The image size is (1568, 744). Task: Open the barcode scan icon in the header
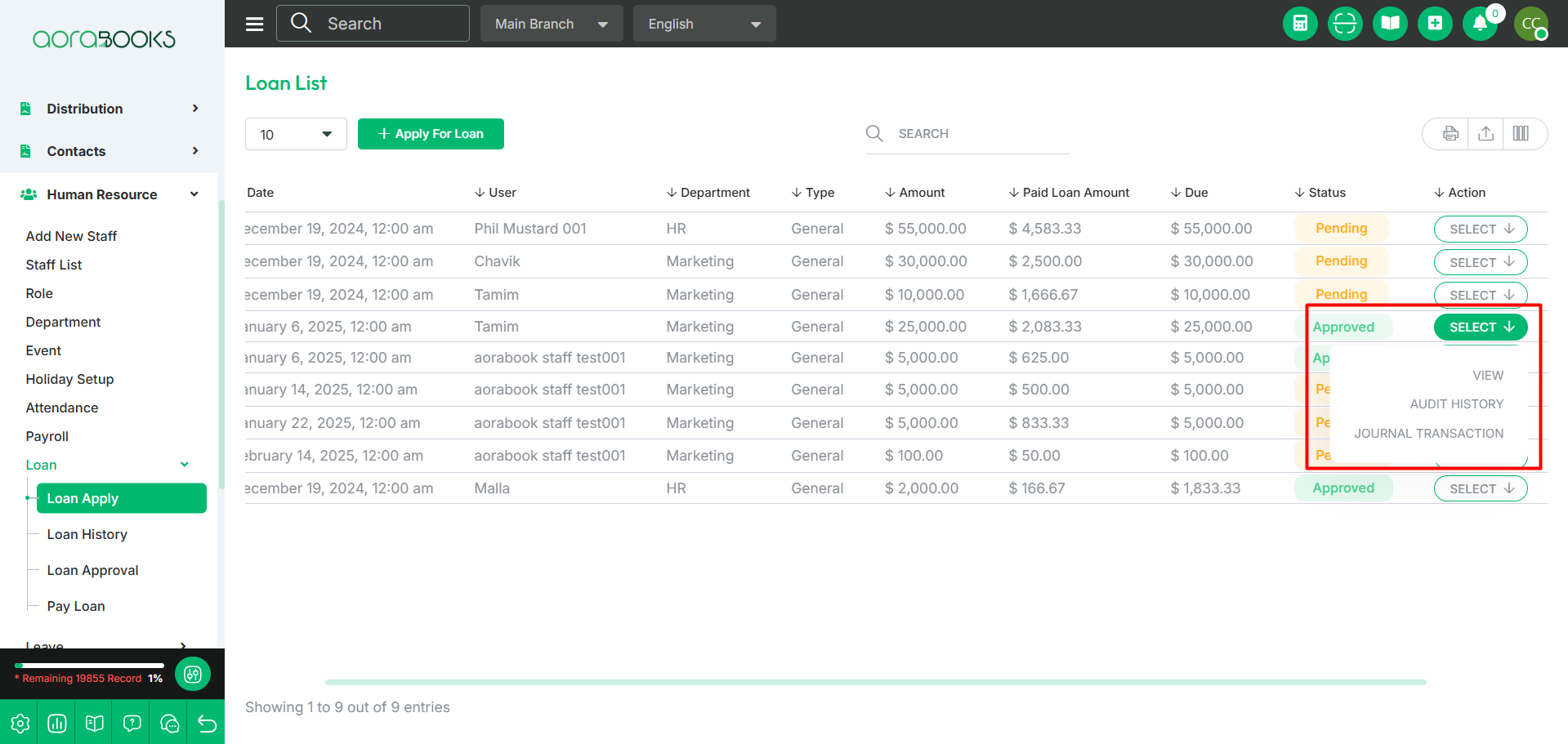click(x=1345, y=23)
